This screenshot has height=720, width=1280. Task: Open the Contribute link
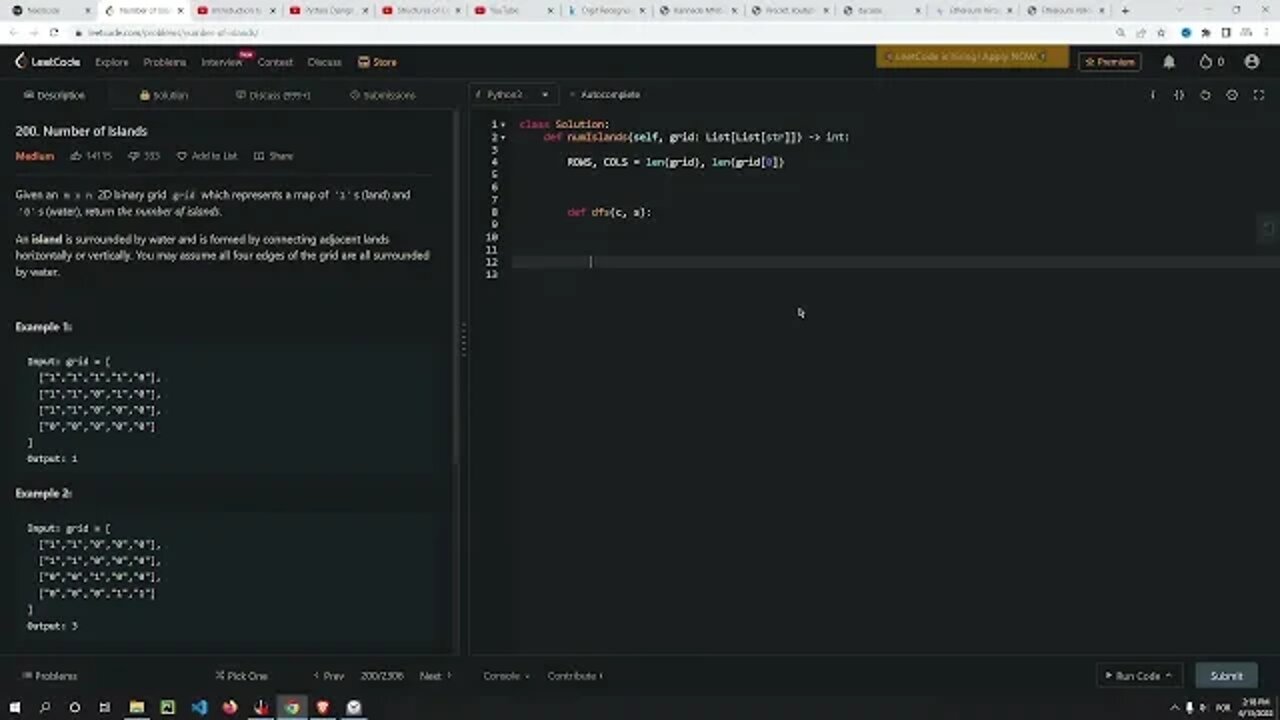tap(575, 676)
